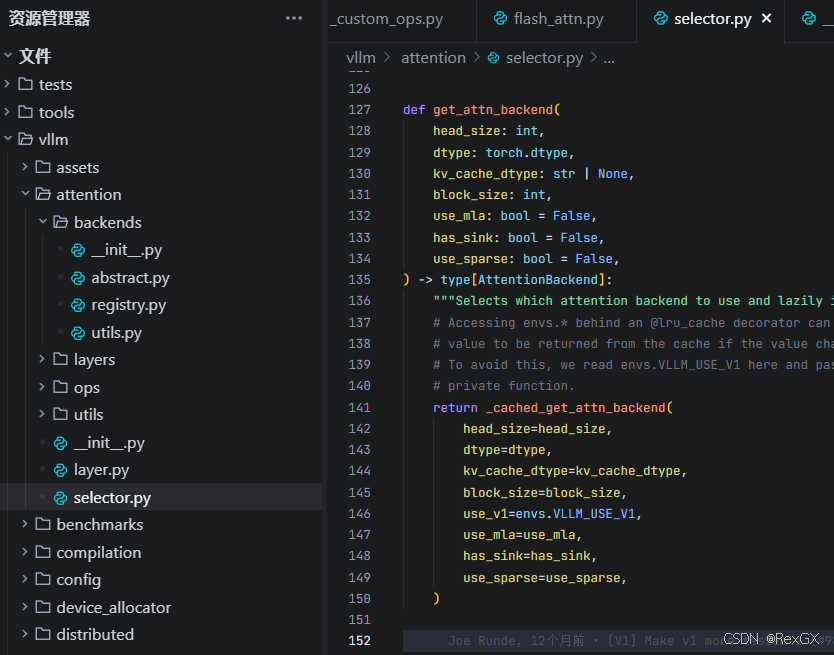Collapse the attention folder chevron
Screen dimensions: 834x655
click(x=25, y=194)
